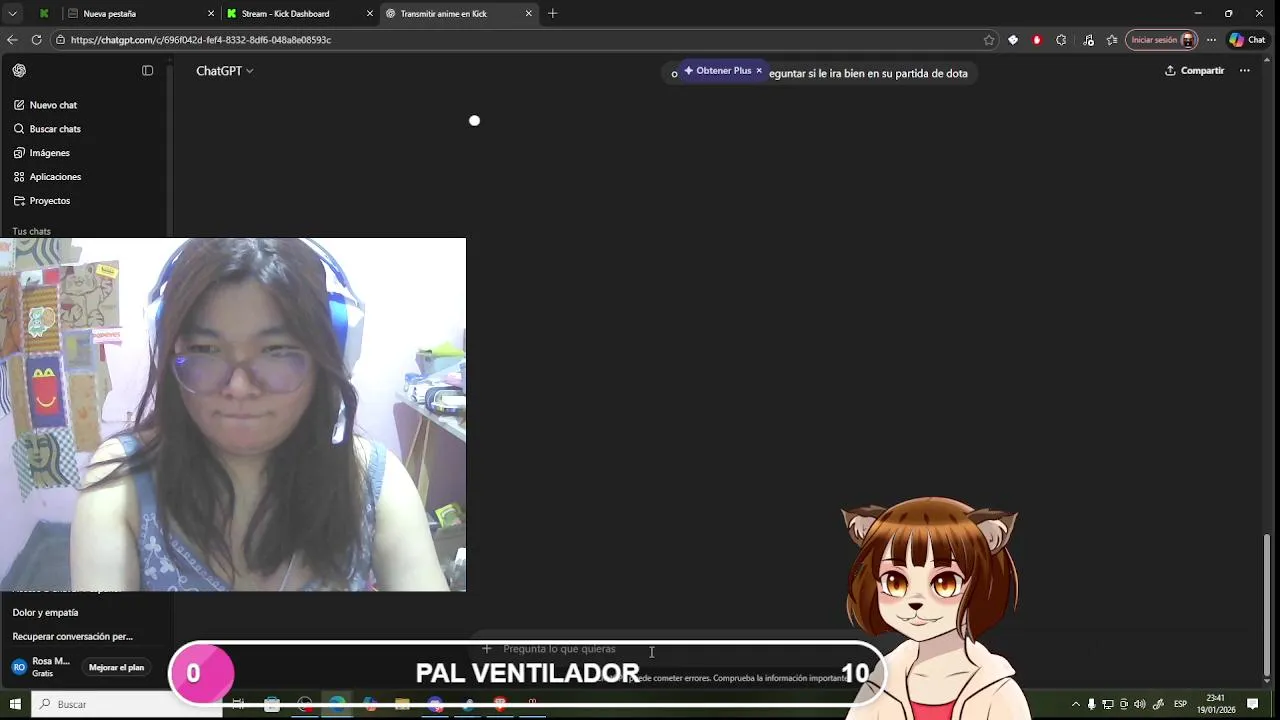This screenshot has width=1280, height=720.
Task: Open the Extensions puzzle icon
Action: click(x=1061, y=40)
